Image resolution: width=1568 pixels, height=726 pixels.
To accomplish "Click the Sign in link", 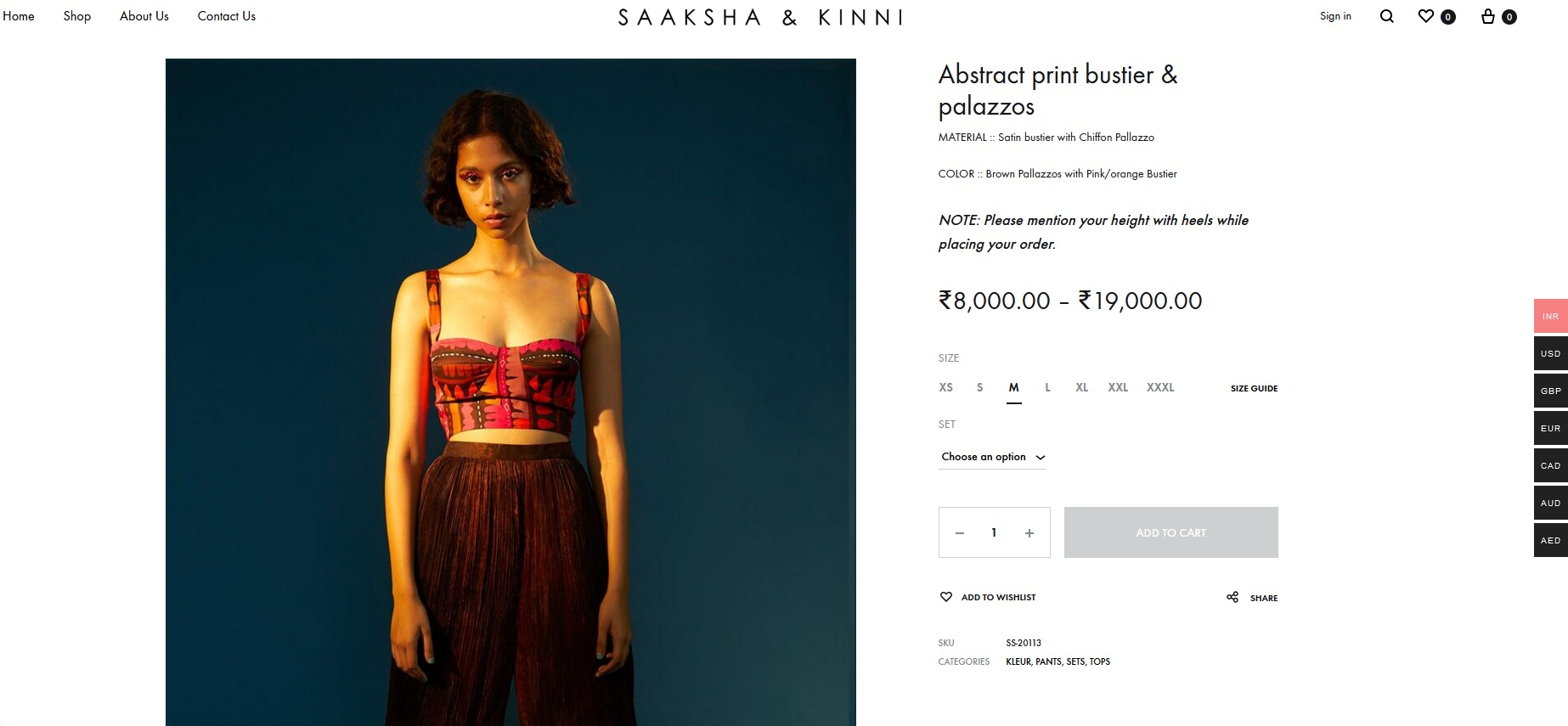I will [x=1335, y=16].
